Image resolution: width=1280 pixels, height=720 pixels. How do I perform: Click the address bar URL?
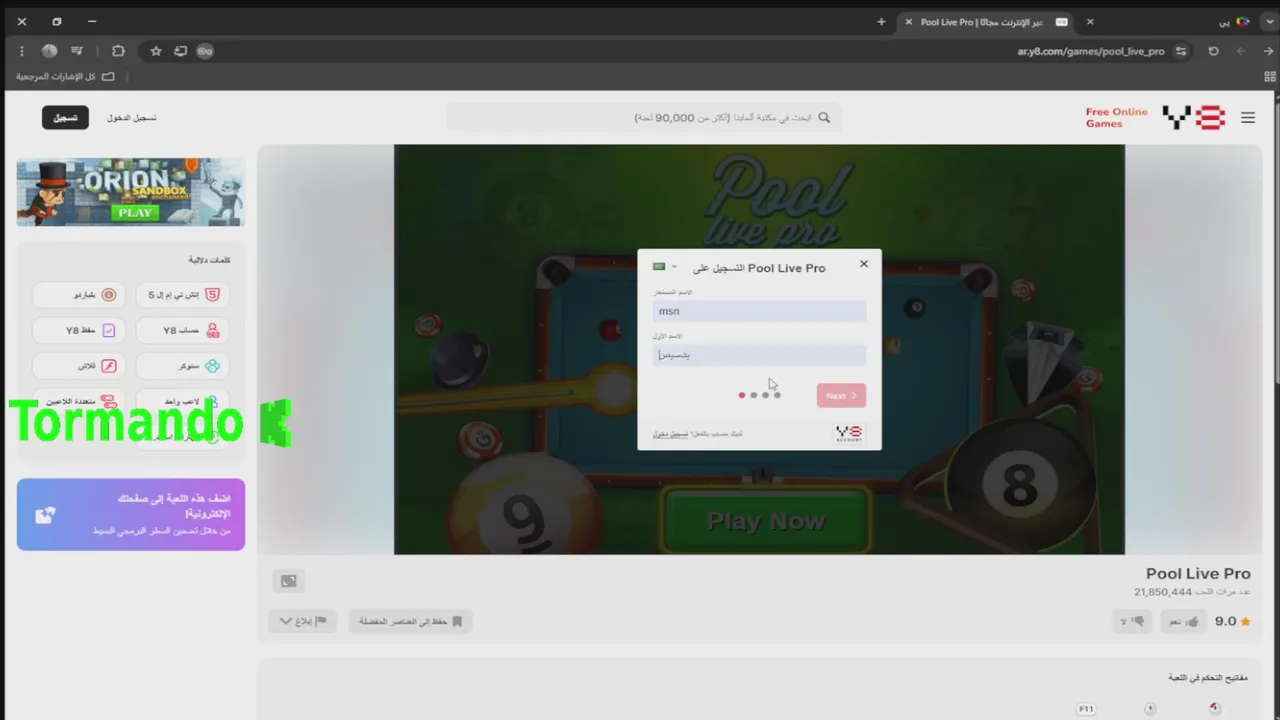(x=1091, y=51)
